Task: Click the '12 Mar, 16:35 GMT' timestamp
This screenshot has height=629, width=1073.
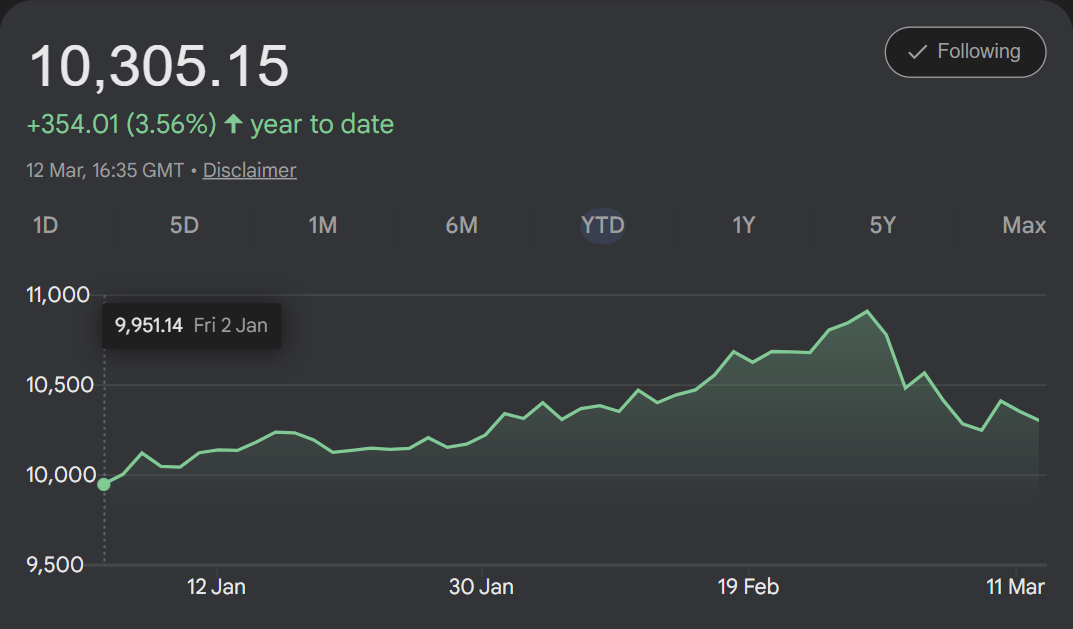Action: click(x=105, y=170)
